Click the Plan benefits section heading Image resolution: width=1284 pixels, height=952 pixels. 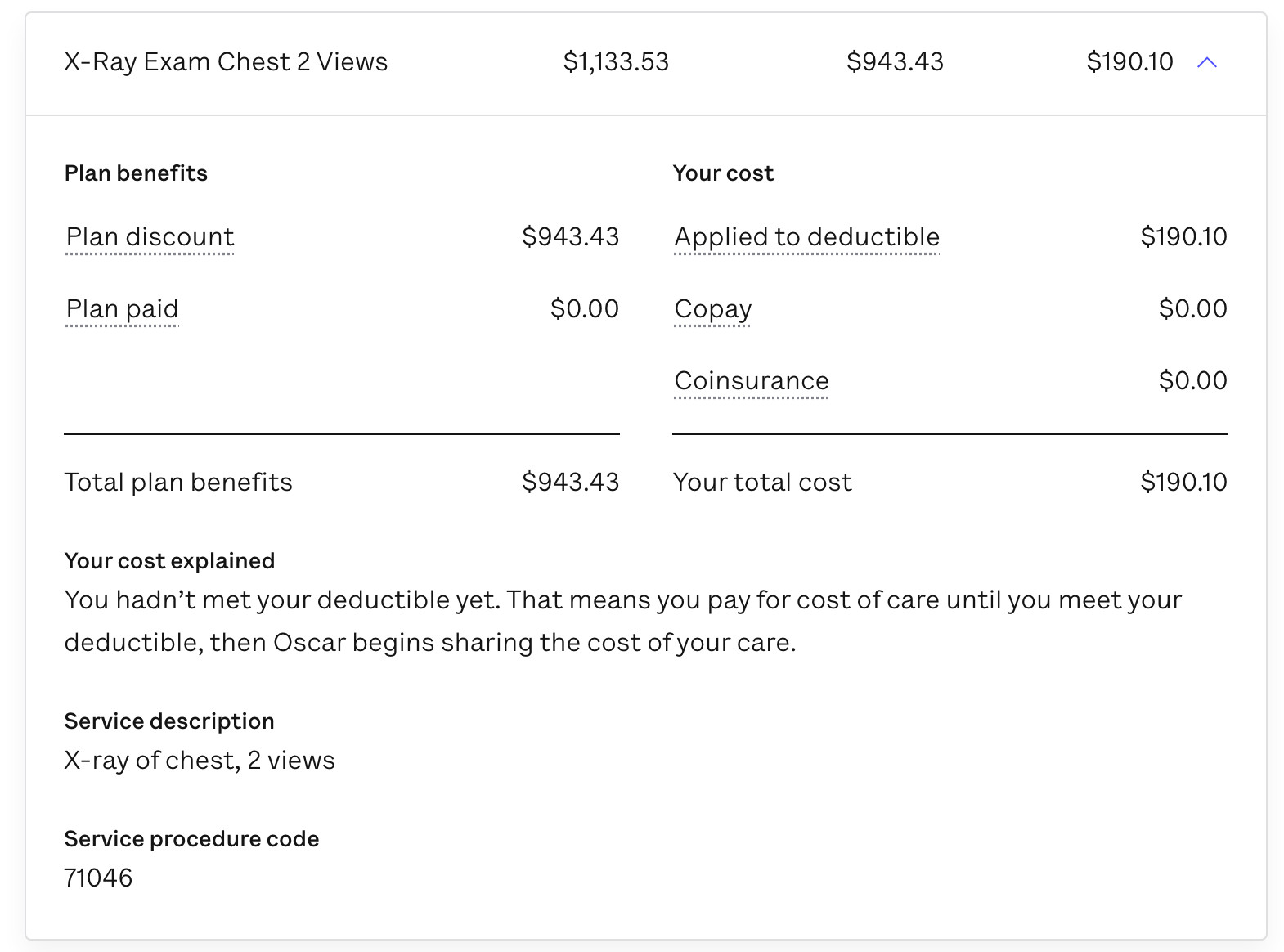tap(136, 173)
